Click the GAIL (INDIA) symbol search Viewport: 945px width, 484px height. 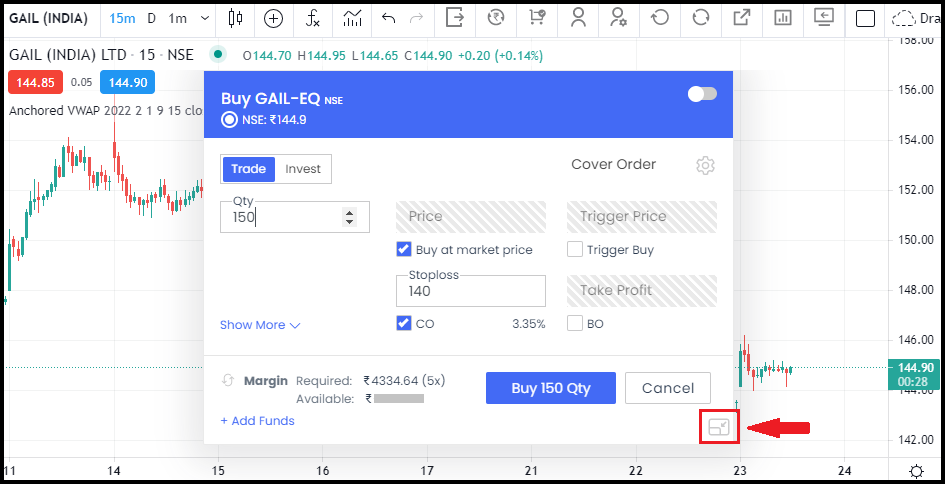pos(48,18)
